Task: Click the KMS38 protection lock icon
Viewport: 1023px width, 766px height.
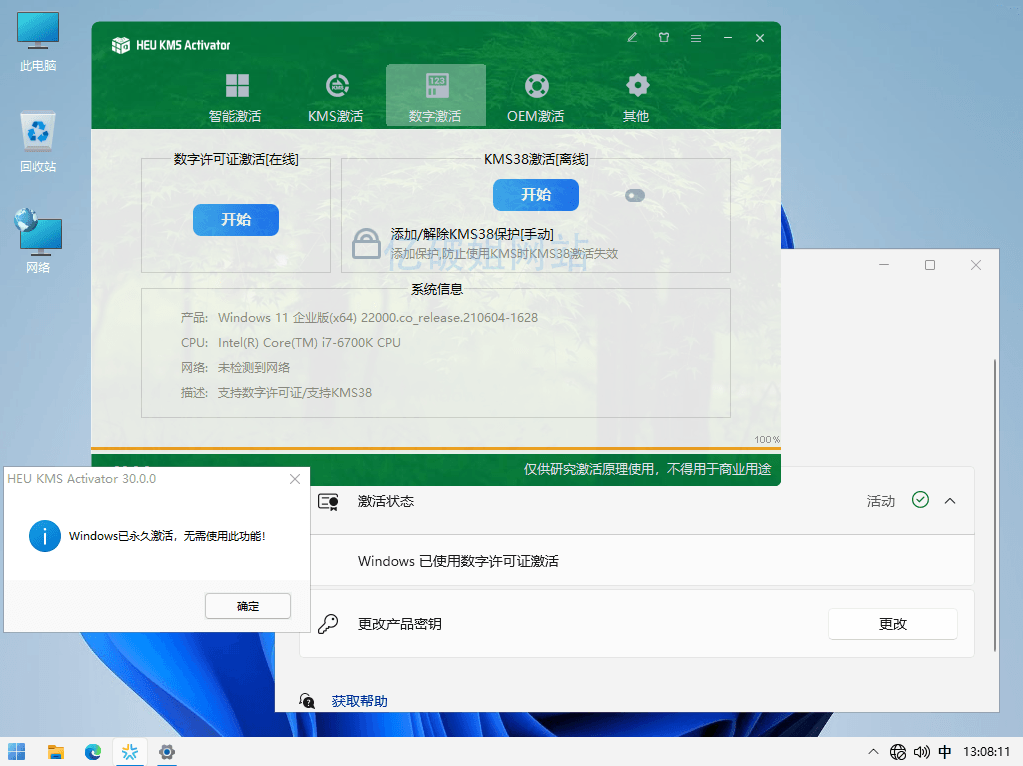Action: pos(366,244)
